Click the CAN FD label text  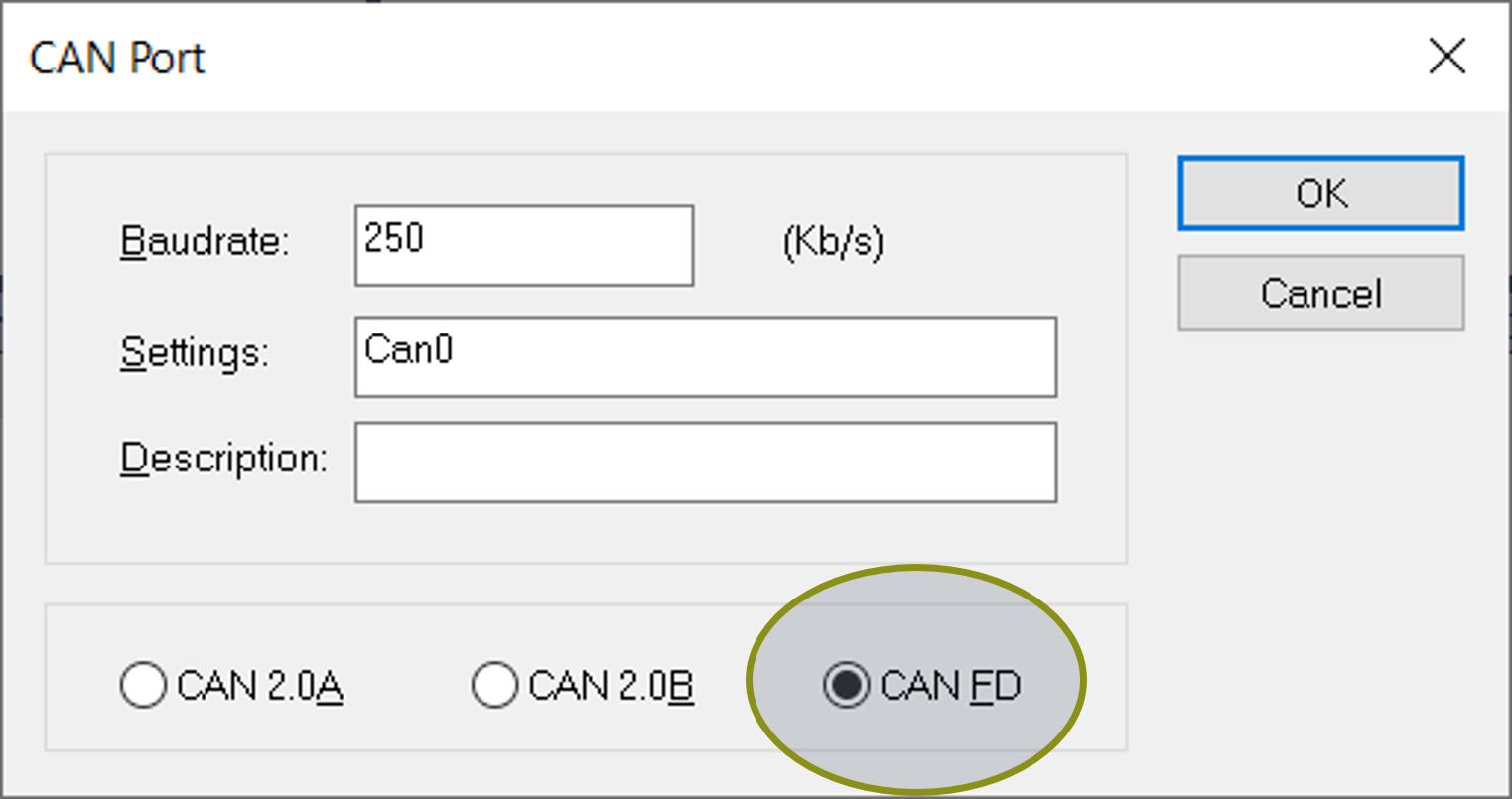click(950, 686)
